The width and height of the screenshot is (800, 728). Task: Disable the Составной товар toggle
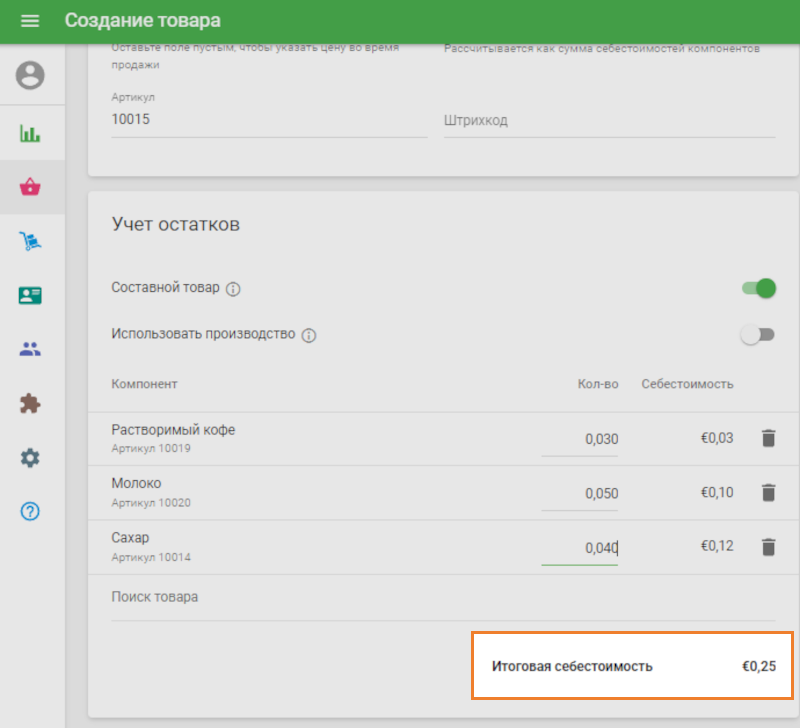(758, 288)
